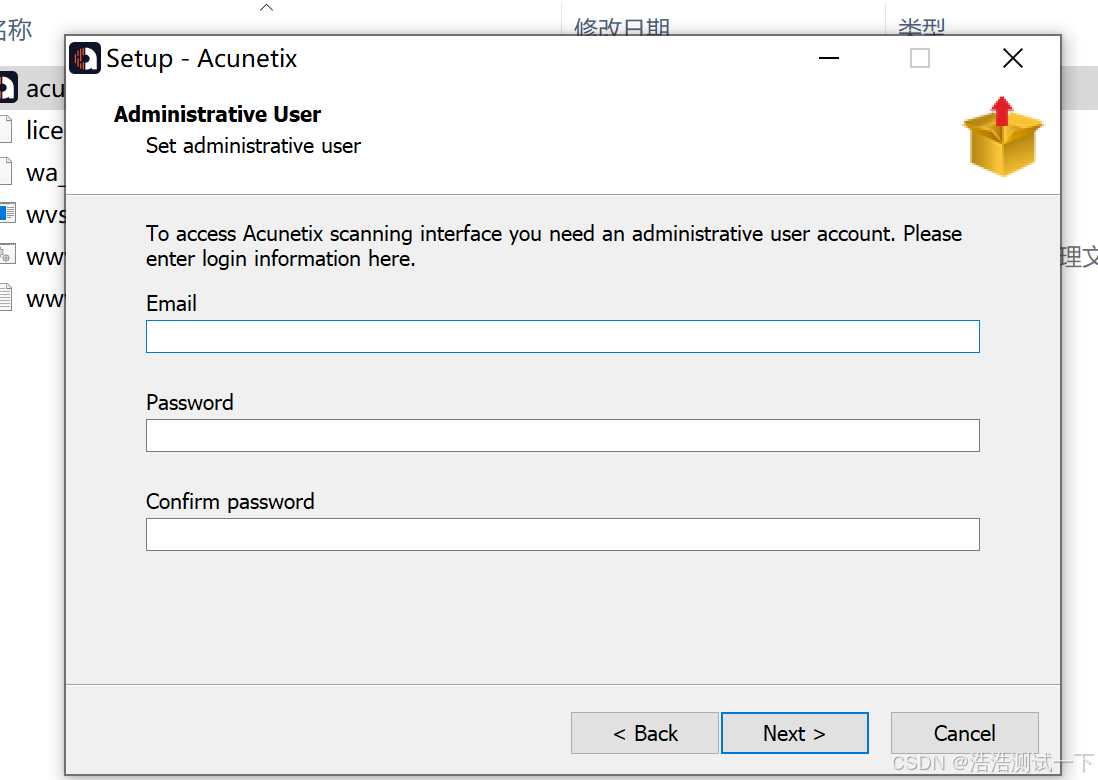
Task: Select the Confirm password field
Action: 562,534
